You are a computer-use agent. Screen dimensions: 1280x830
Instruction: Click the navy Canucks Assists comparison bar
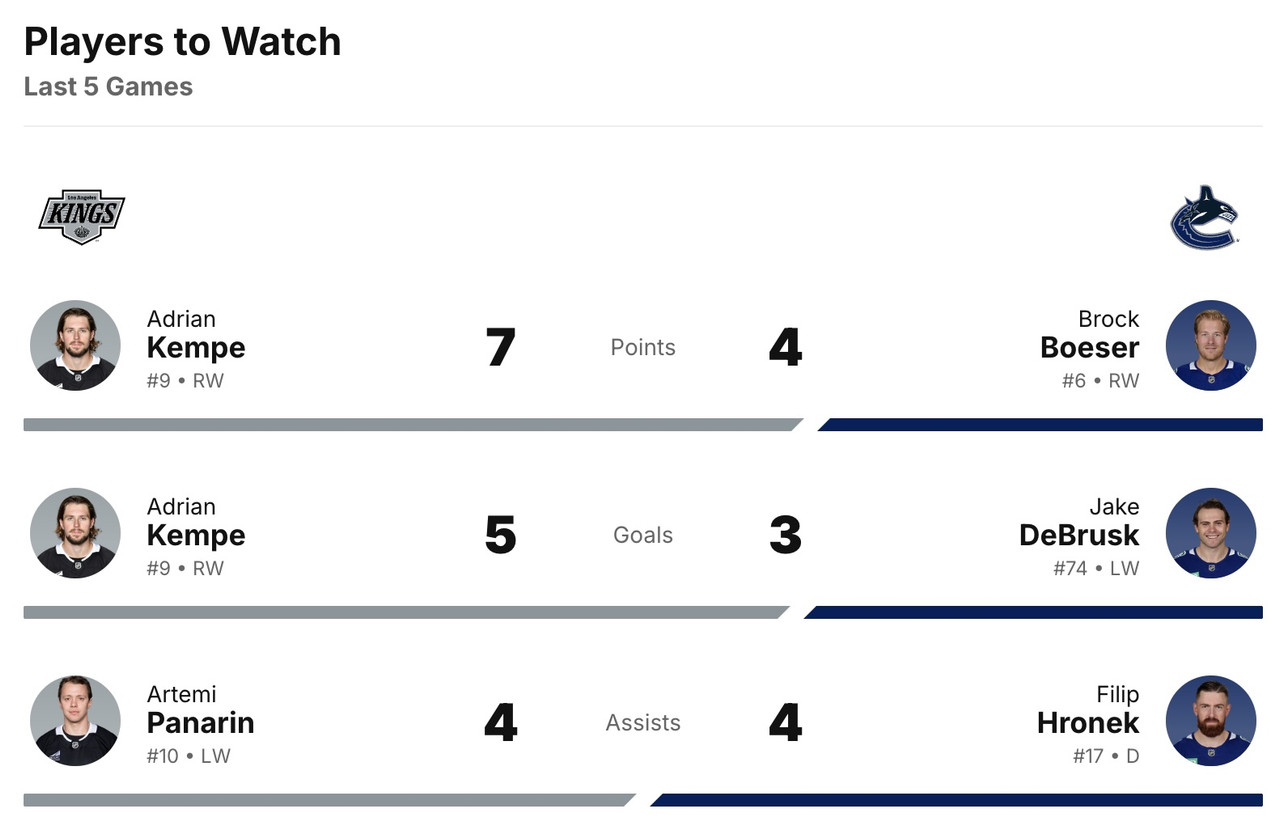tap(958, 800)
